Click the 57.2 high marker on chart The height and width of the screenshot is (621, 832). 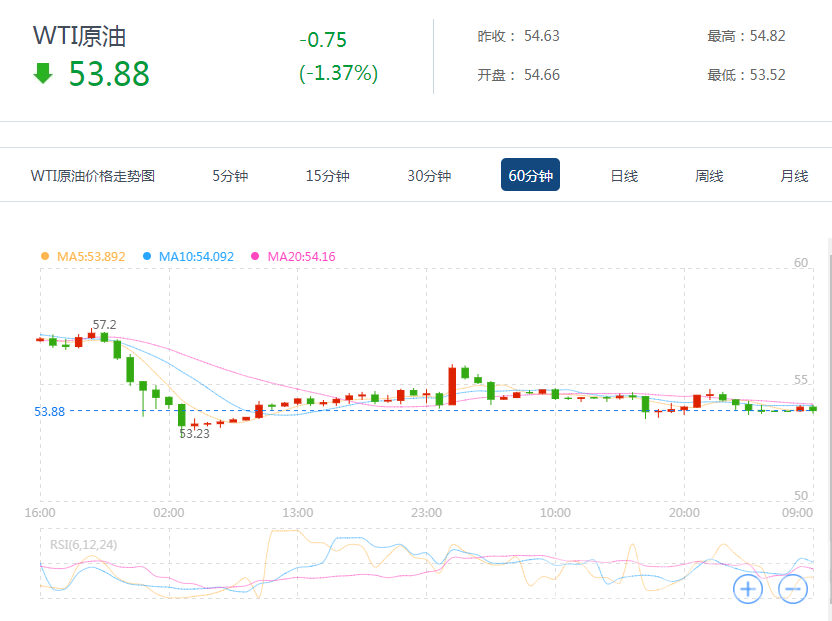coord(105,324)
